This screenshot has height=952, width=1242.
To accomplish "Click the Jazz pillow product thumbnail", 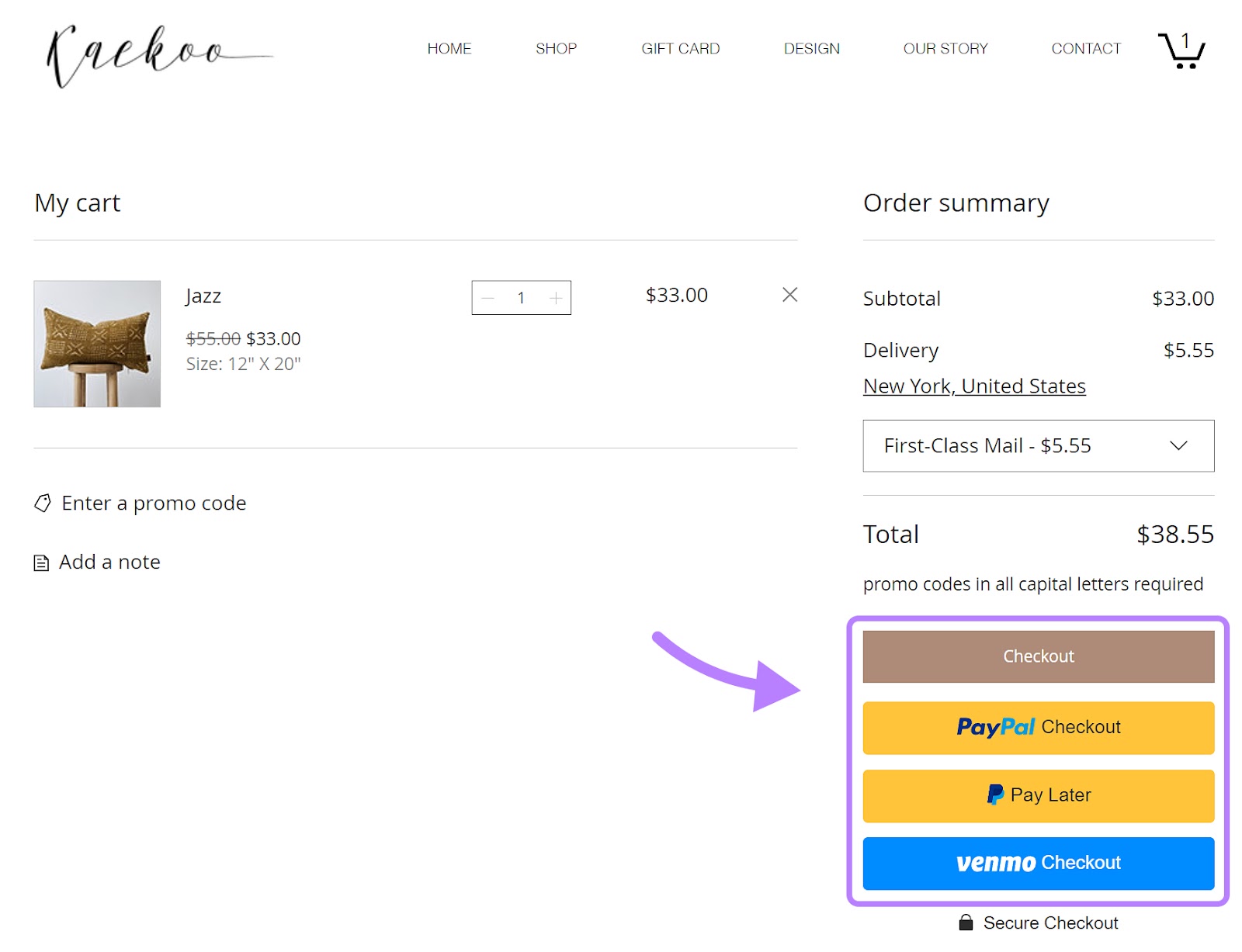I will tap(96, 344).
